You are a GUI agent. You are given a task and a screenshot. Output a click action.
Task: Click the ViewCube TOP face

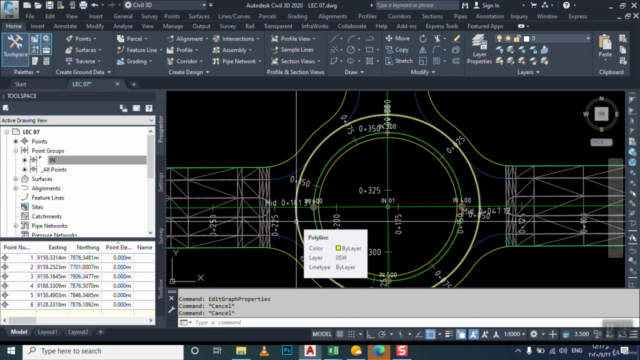pos(601,114)
